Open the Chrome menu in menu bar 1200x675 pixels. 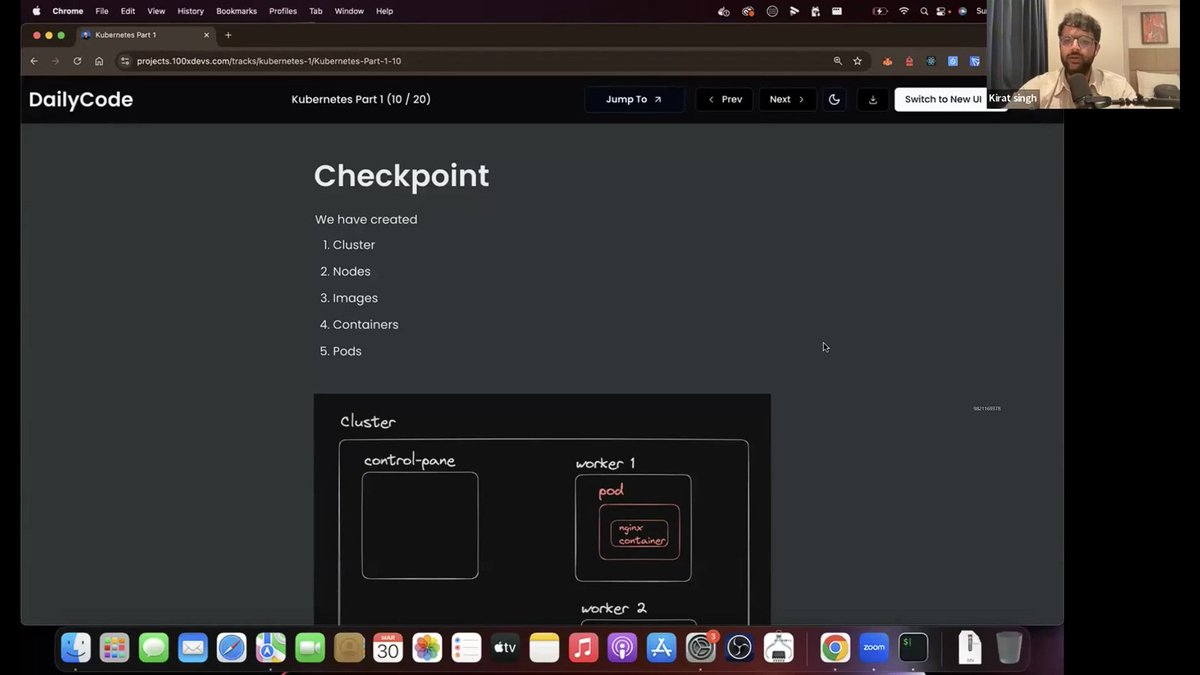click(x=68, y=11)
